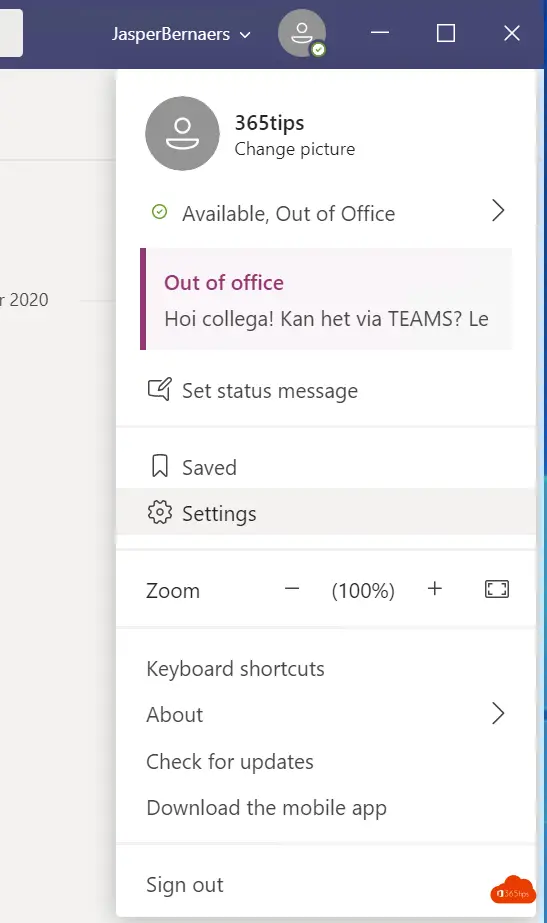Image resolution: width=547 pixels, height=923 pixels.
Task: Click the 365tips cloud logo
Action: 513,891
